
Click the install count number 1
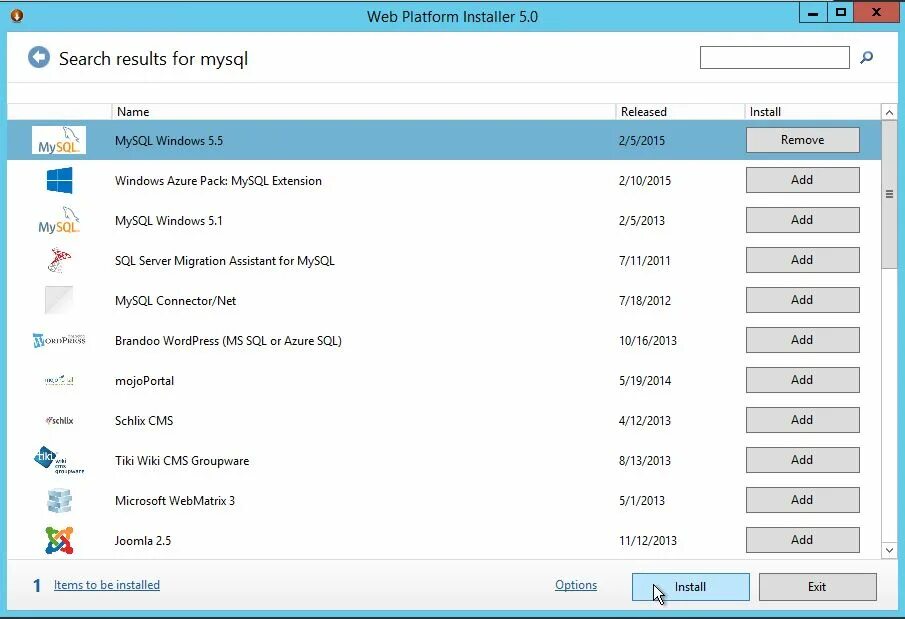pyautogui.click(x=37, y=586)
